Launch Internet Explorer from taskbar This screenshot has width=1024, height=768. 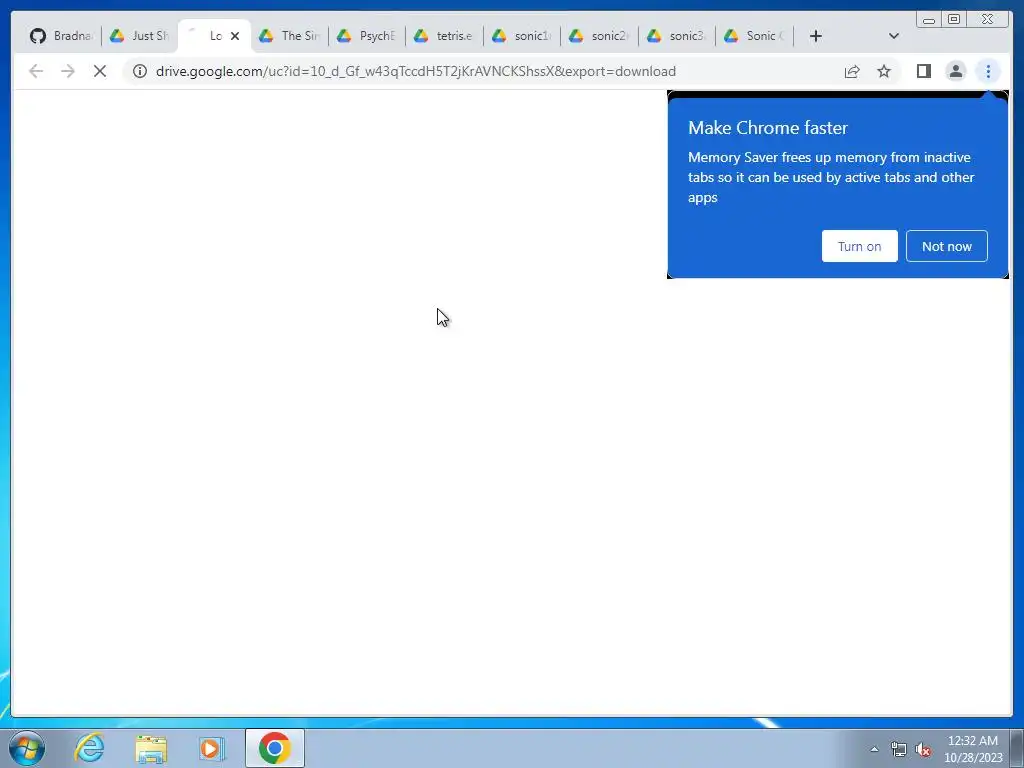(89, 748)
